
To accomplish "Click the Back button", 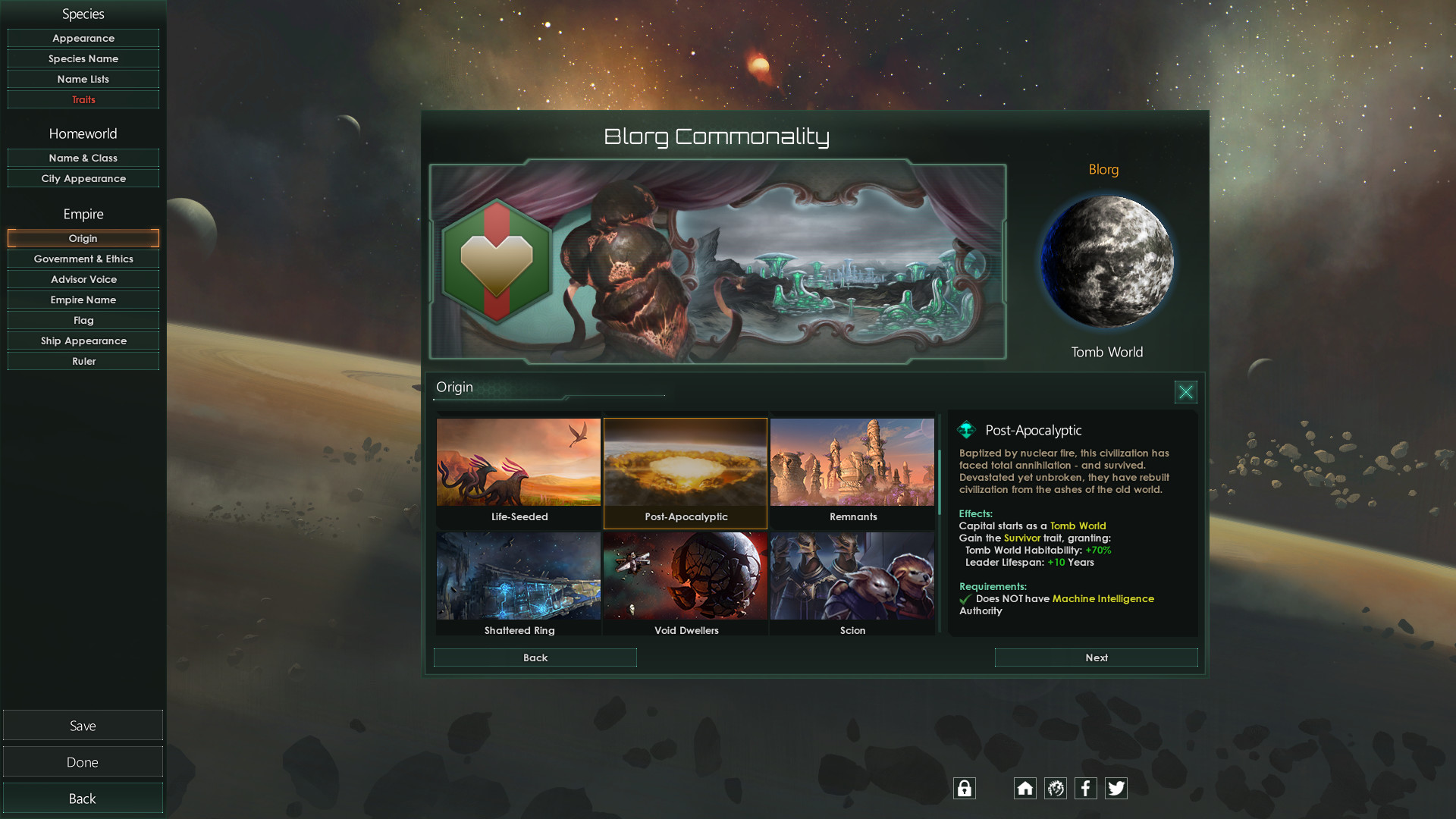I will 535,657.
